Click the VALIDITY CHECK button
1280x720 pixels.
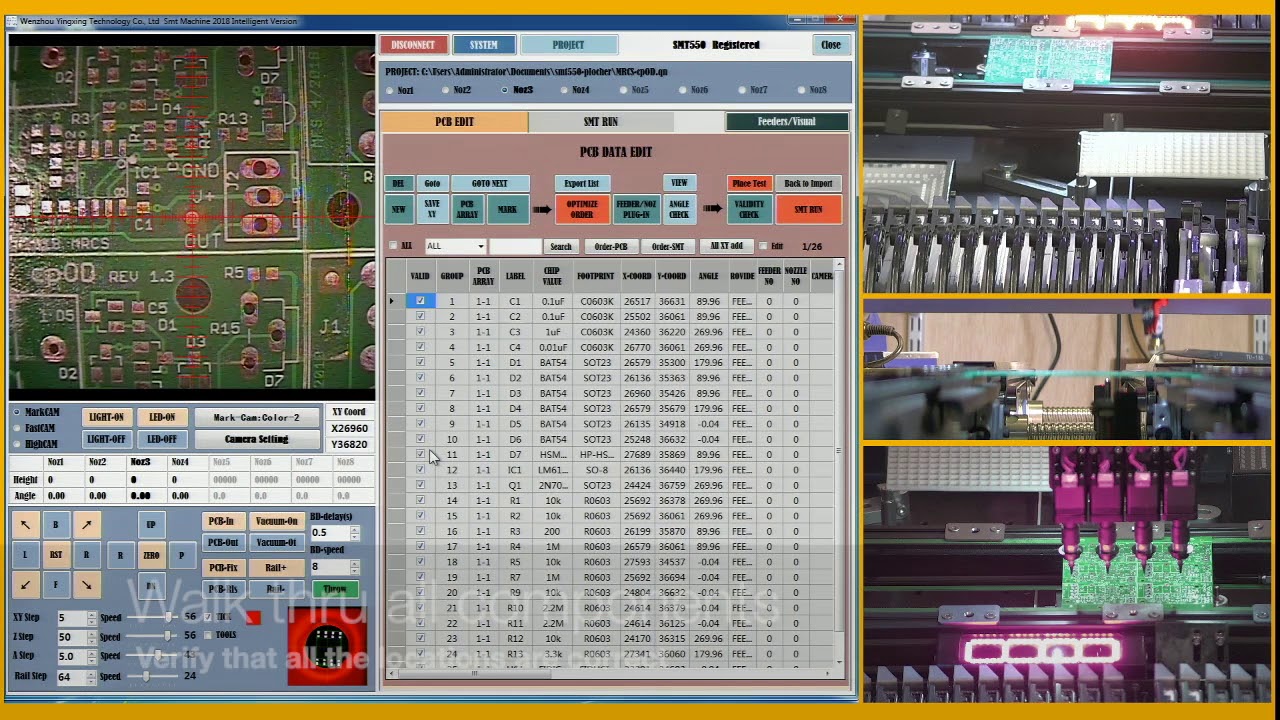click(x=749, y=209)
